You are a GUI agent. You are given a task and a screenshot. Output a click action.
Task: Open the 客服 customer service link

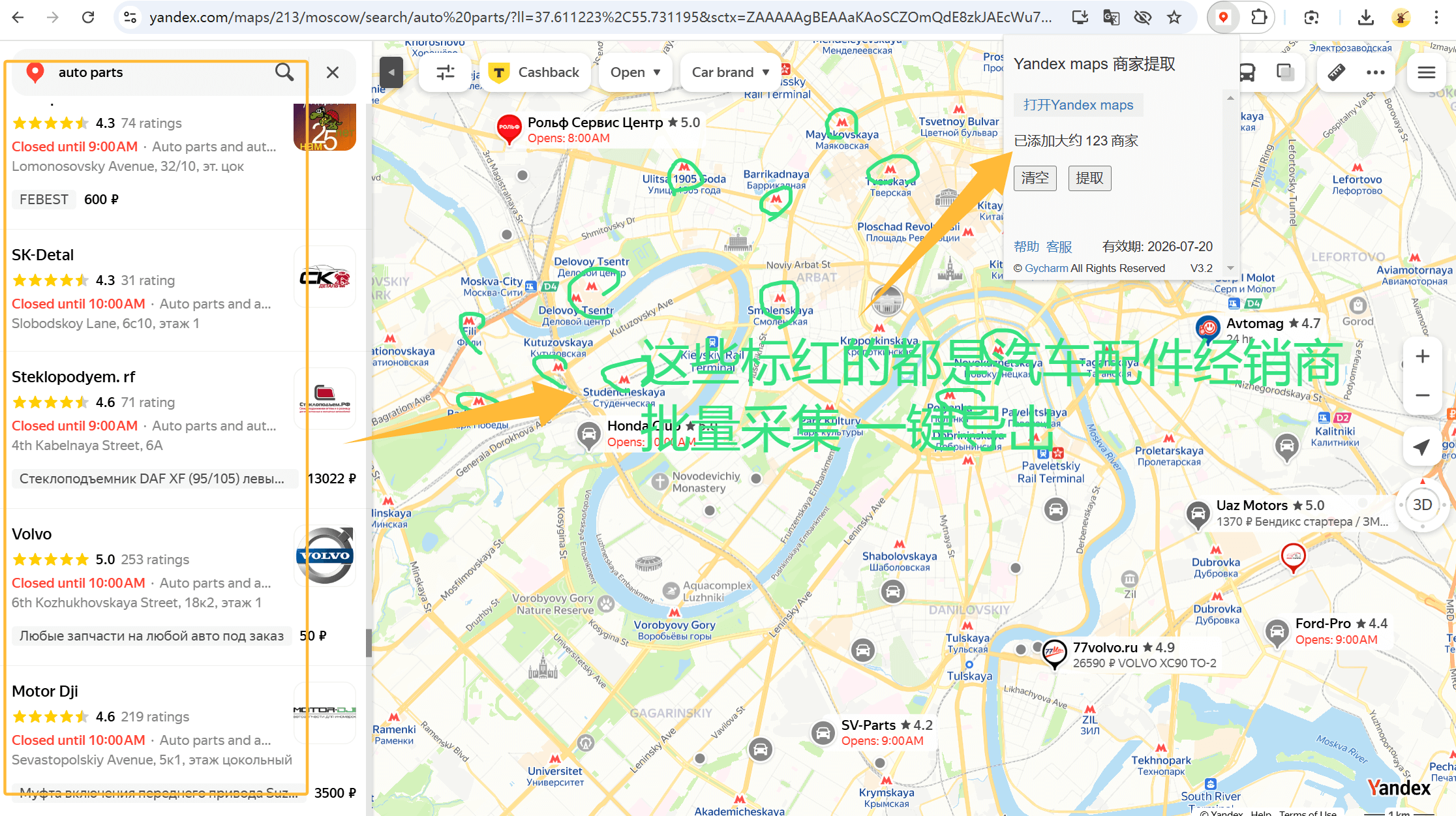click(x=1059, y=247)
